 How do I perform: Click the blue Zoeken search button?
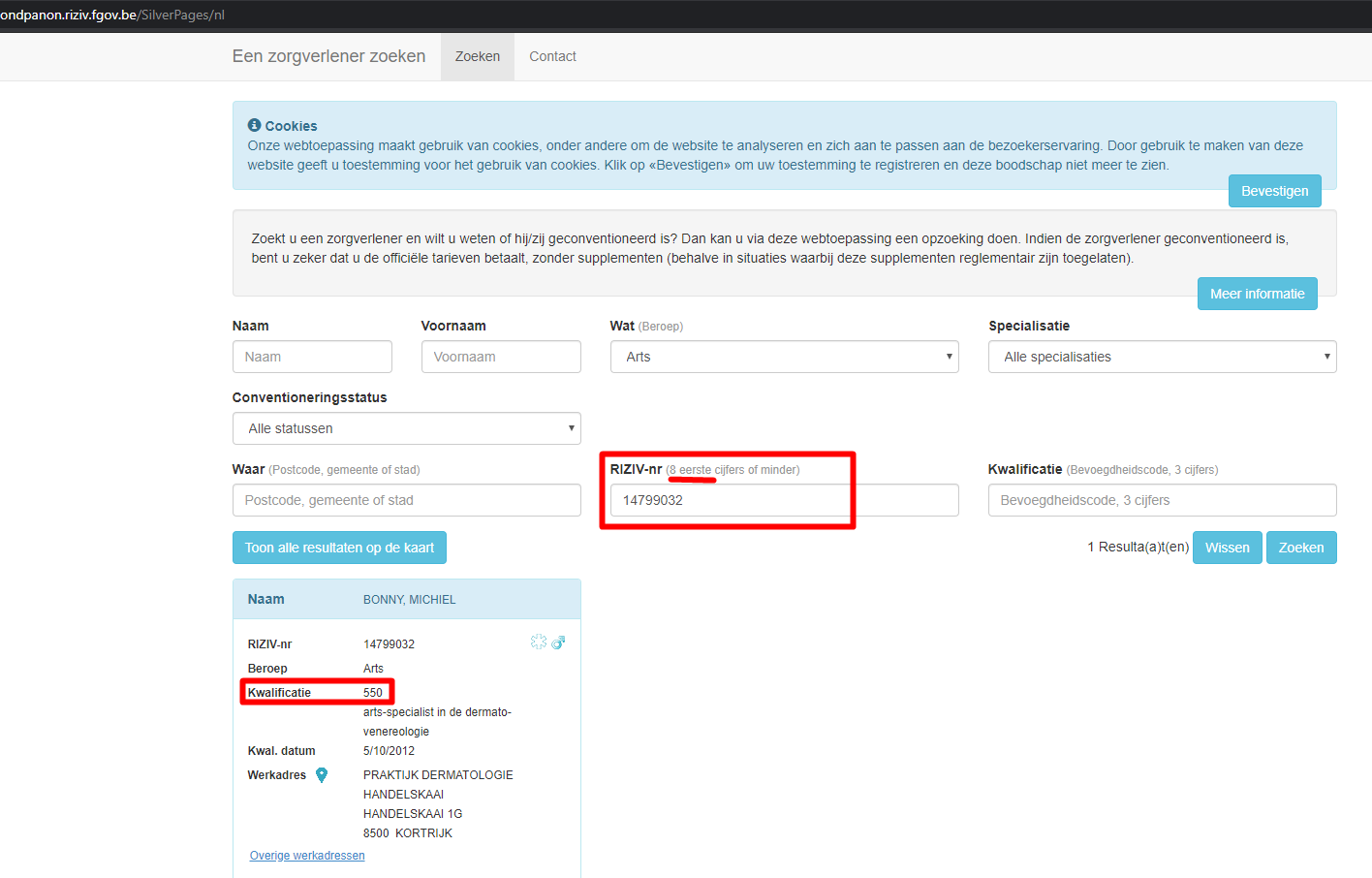(1300, 548)
